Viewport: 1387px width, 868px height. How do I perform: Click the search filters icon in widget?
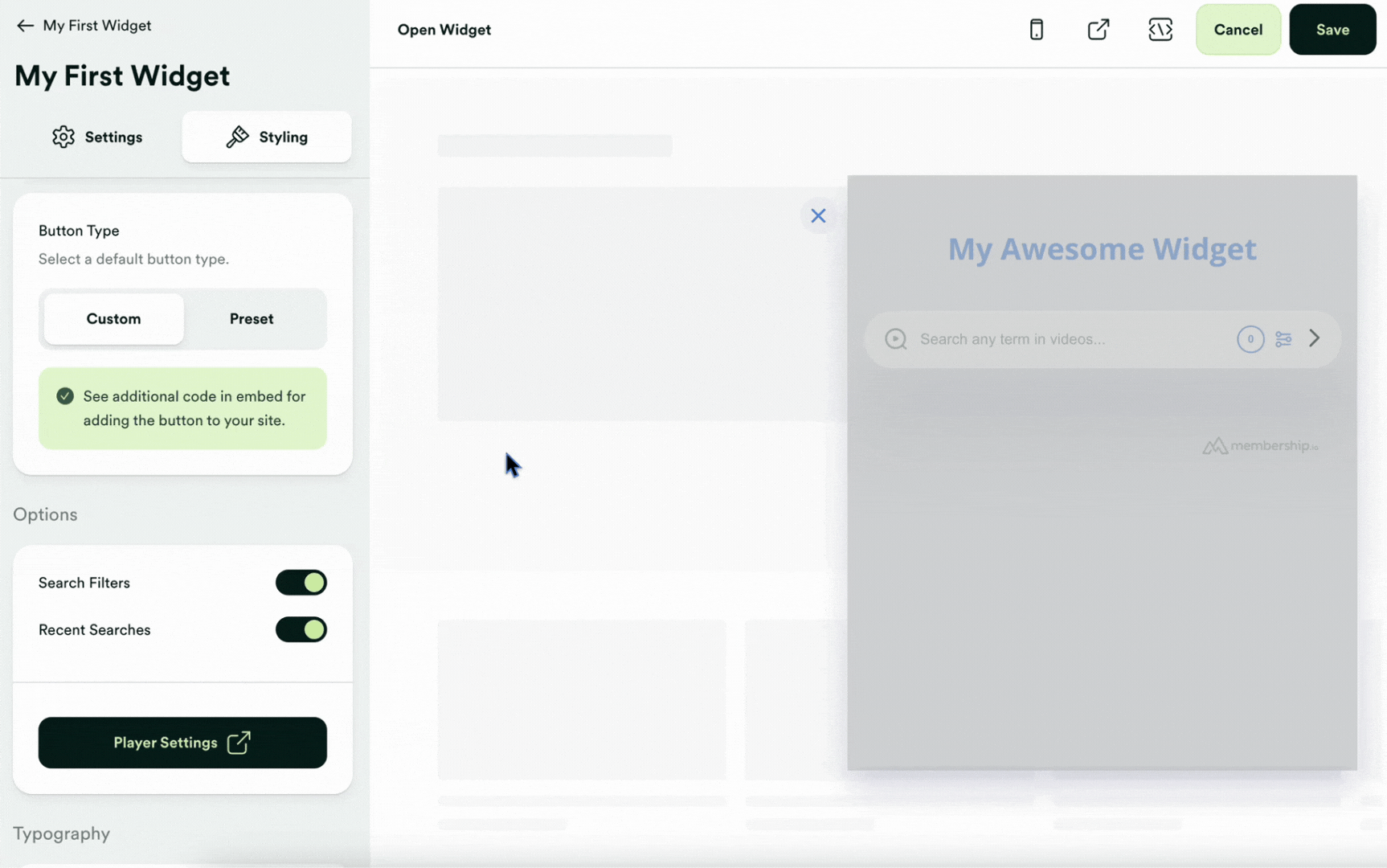pyautogui.click(x=1283, y=339)
